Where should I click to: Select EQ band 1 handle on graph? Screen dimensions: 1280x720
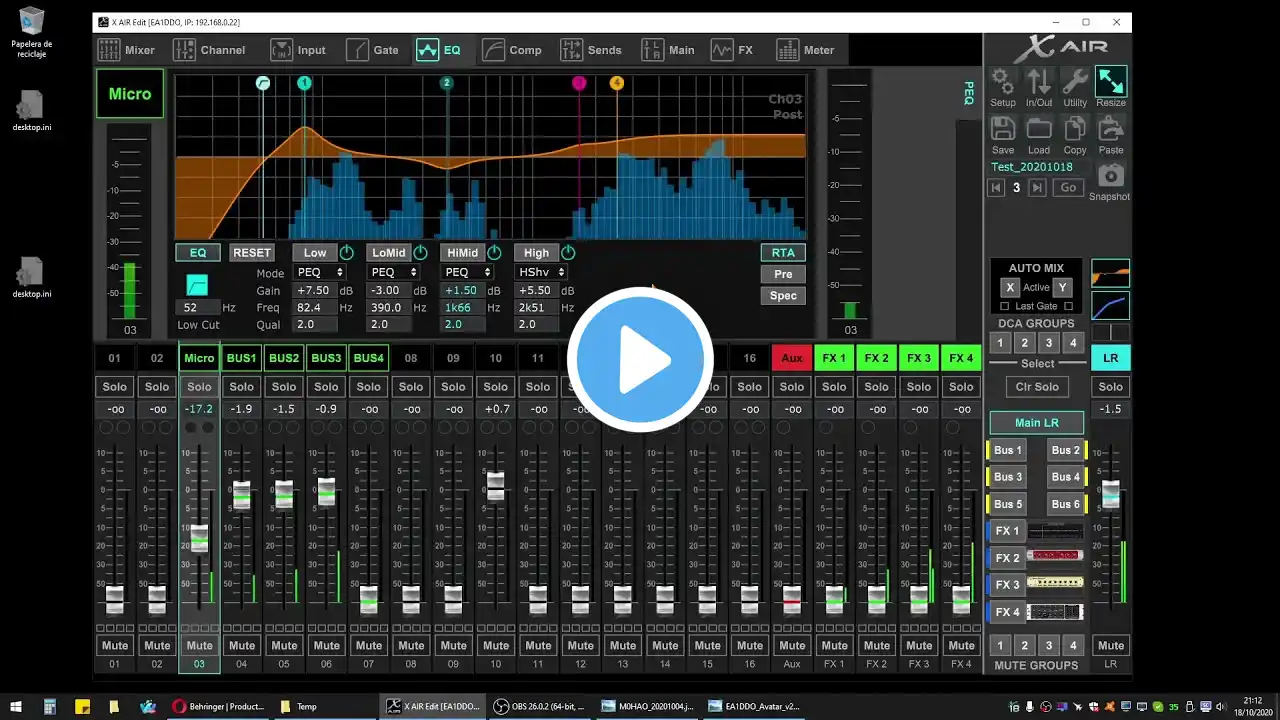pos(305,83)
